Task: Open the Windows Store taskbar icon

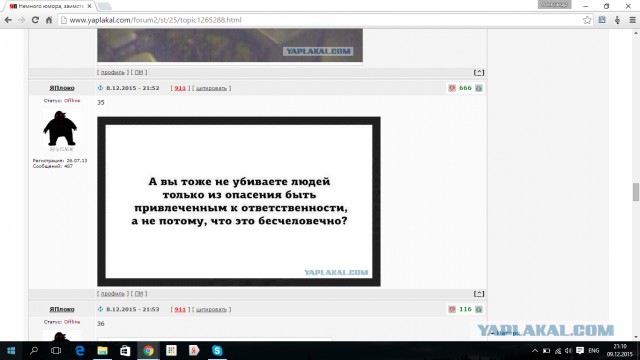Action: (125, 351)
